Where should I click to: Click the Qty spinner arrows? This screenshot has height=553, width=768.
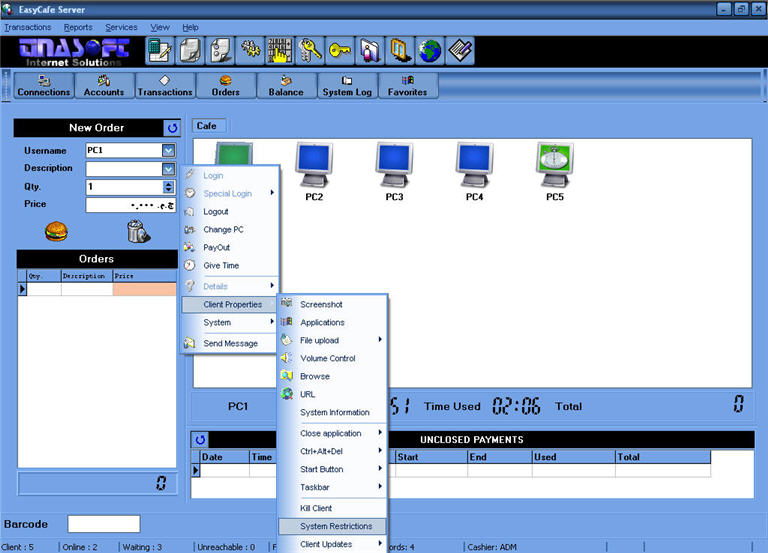coord(168,187)
